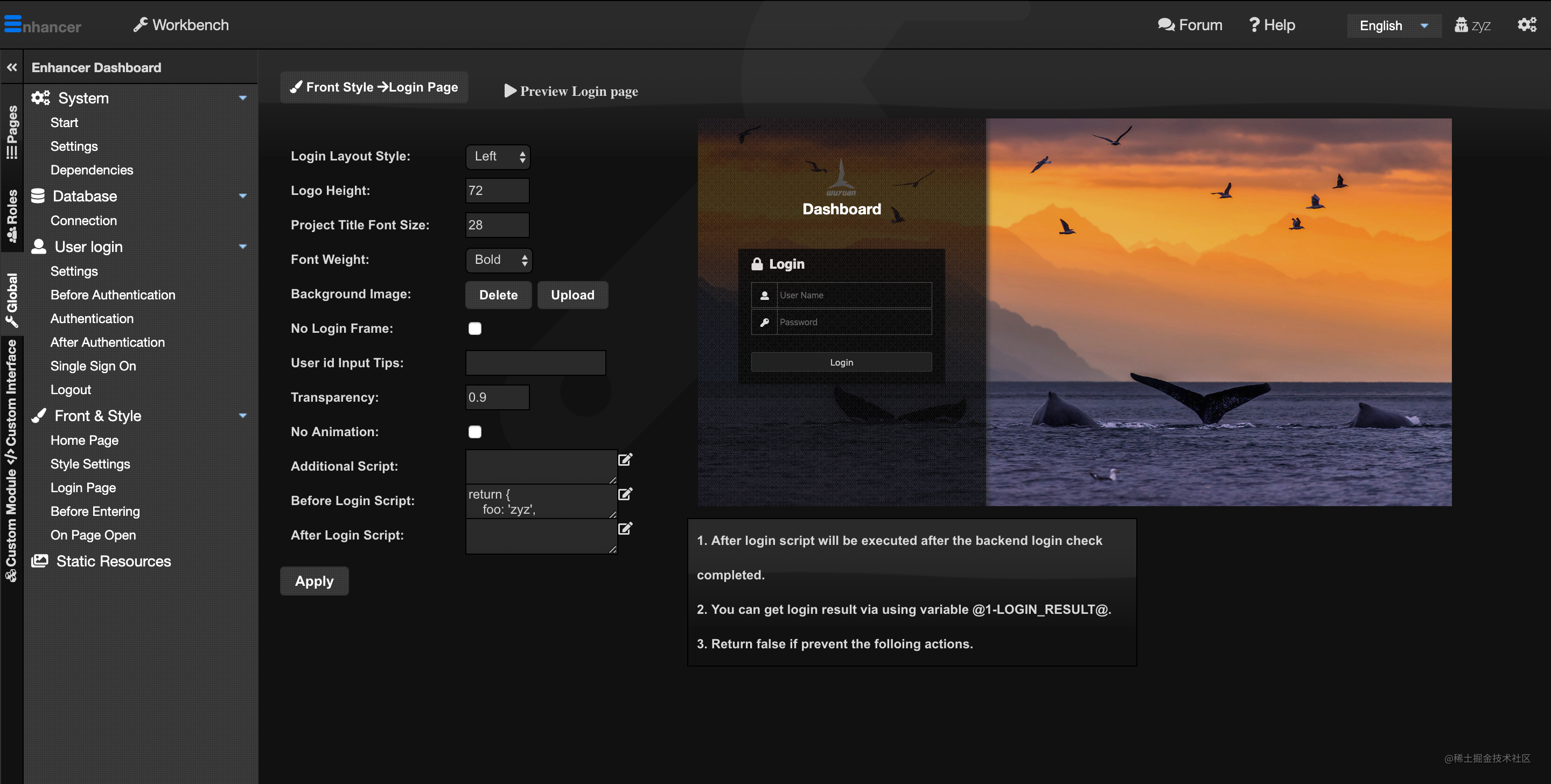Click the Additional Script textarea
The image size is (1551, 784).
(x=541, y=467)
